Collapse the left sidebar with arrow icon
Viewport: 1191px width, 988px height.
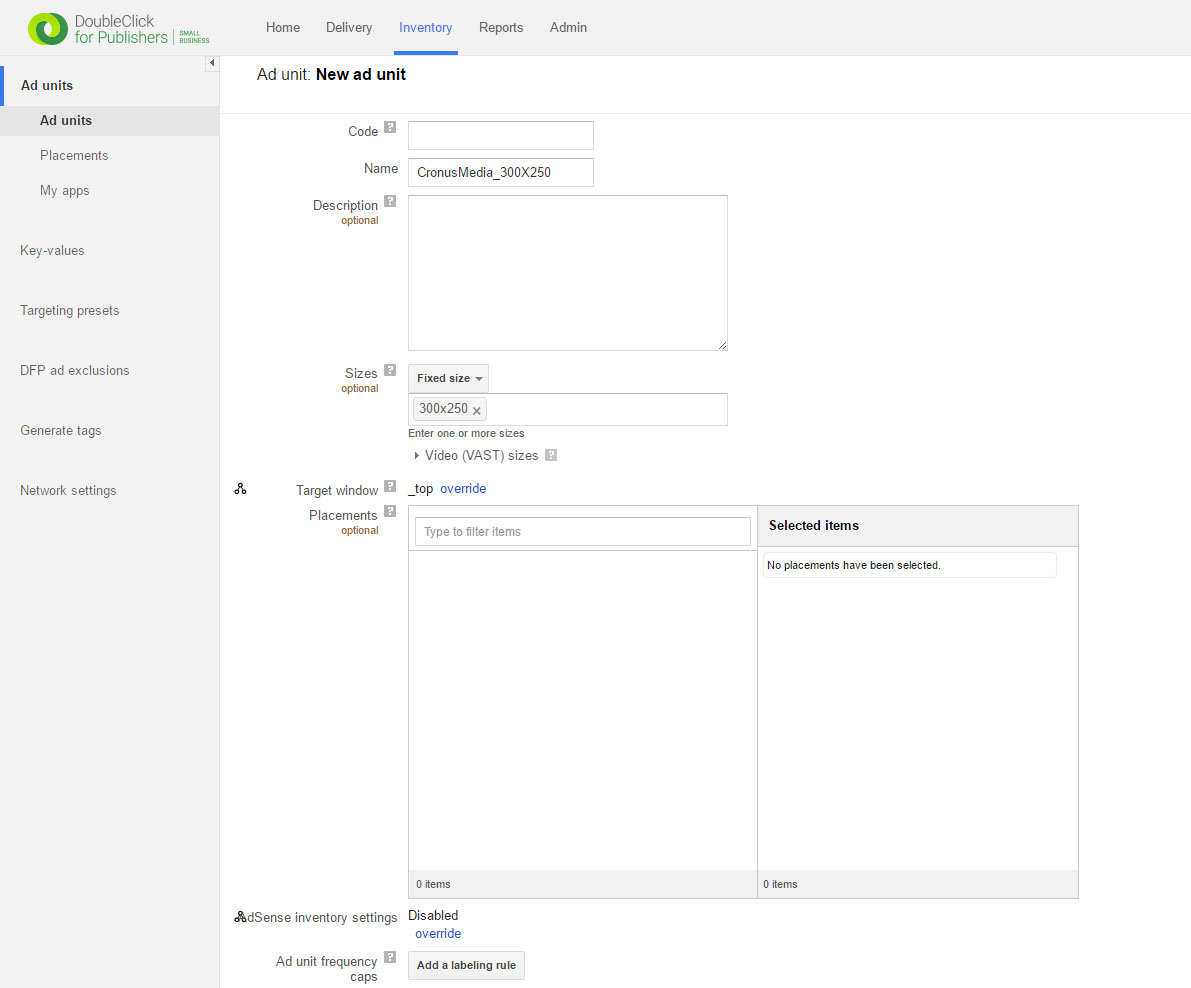coord(212,63)
